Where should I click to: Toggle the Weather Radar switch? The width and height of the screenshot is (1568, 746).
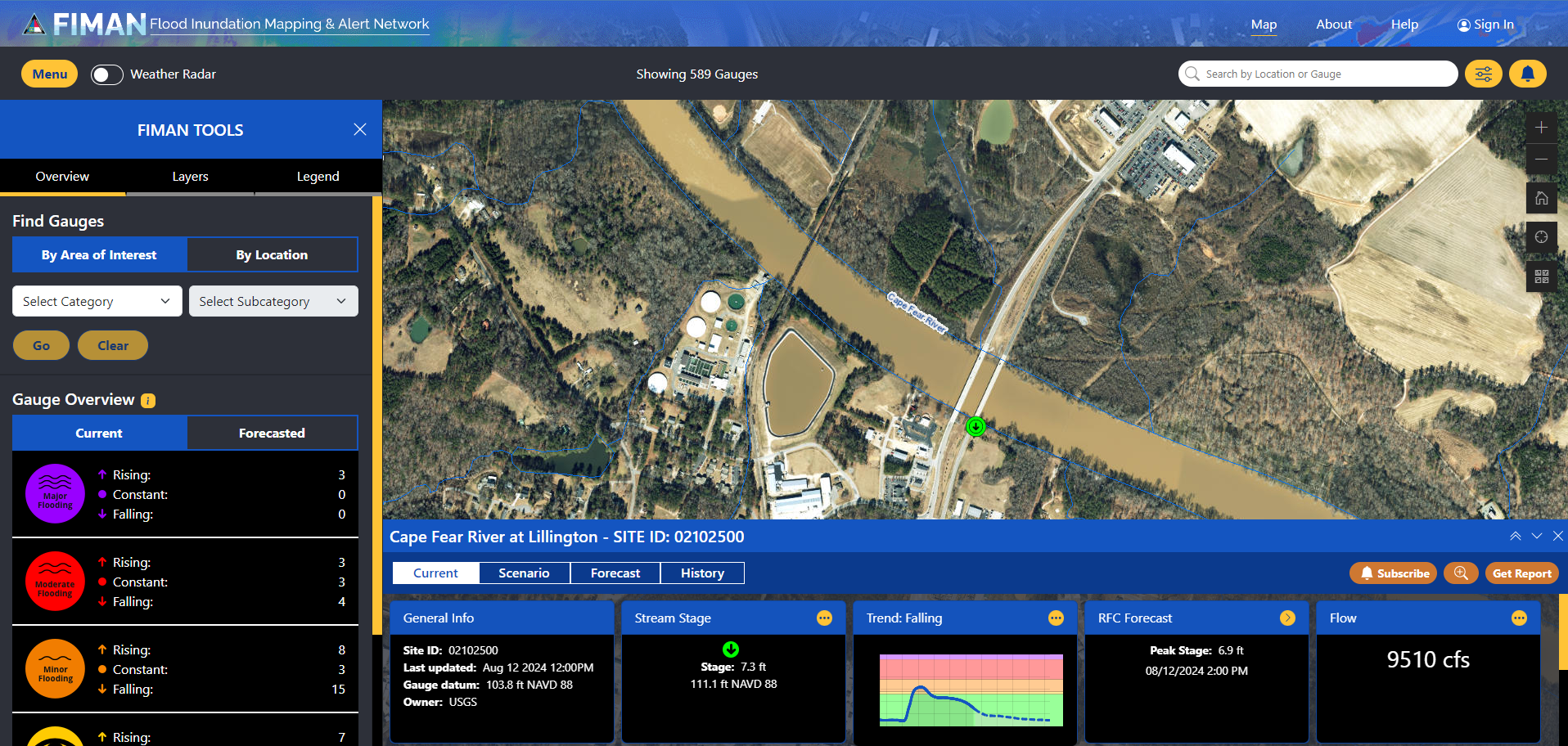point(107,74)
